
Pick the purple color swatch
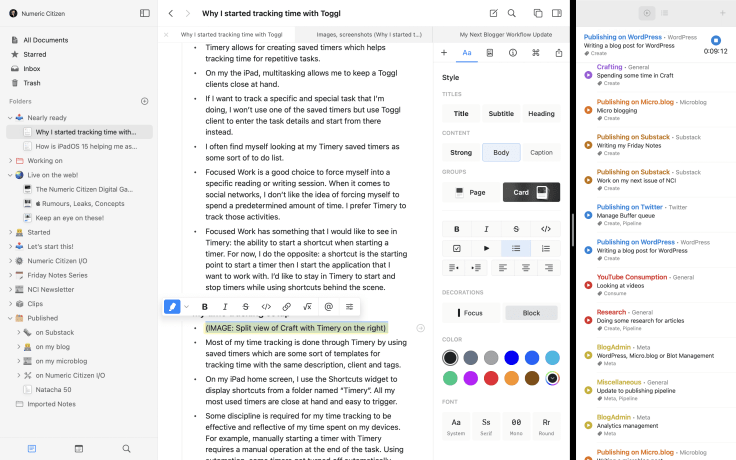point(470,378)
